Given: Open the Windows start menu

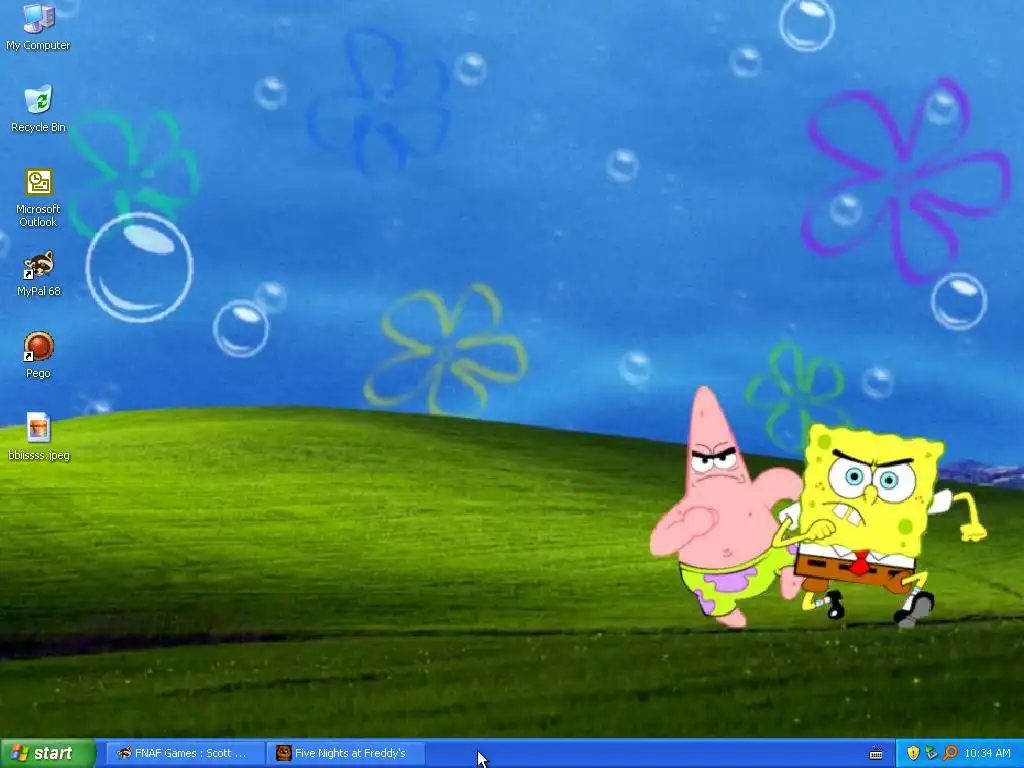Looking at the screenshot, I should (48, 753).
